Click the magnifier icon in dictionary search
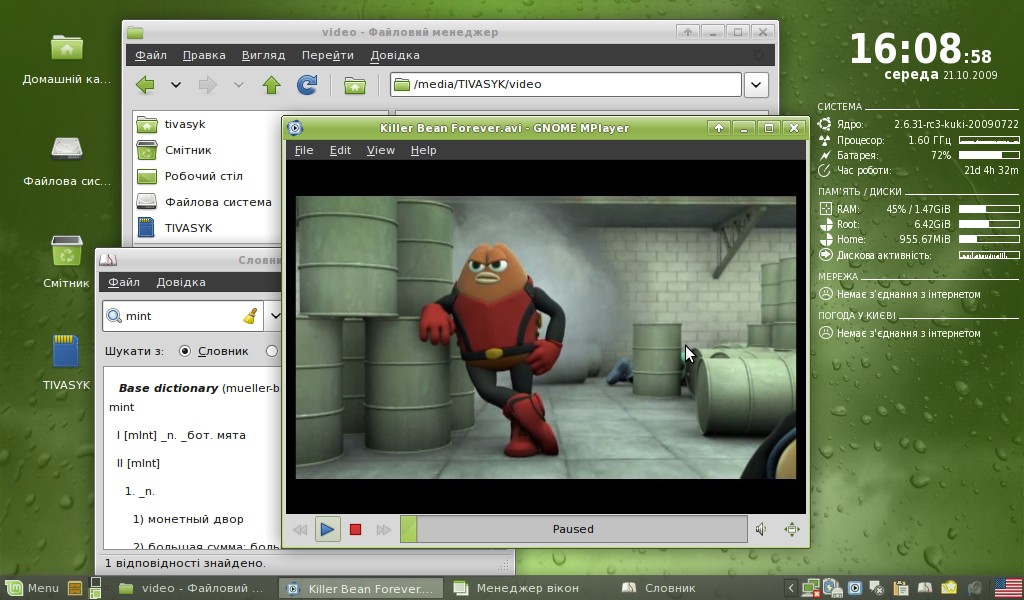1024x600 pixels. pos(114,316)
